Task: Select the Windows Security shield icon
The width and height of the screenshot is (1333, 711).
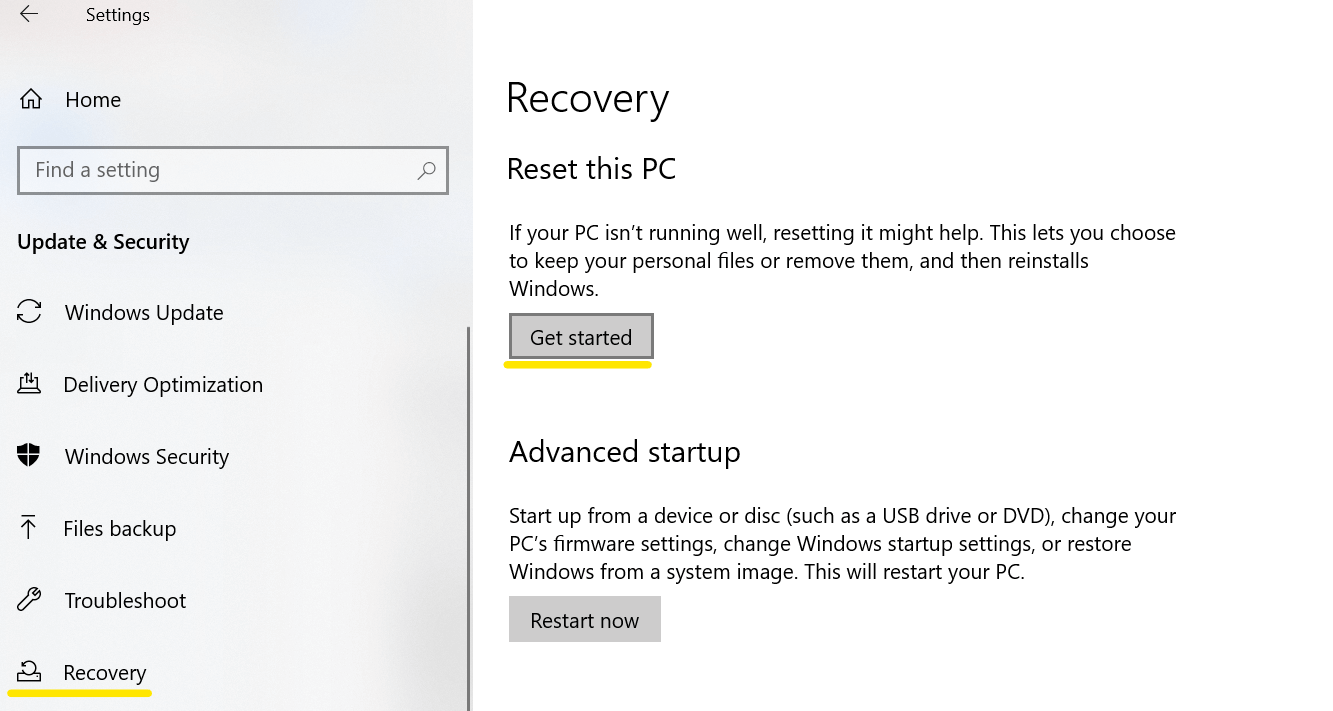Action: coord(29,456)
